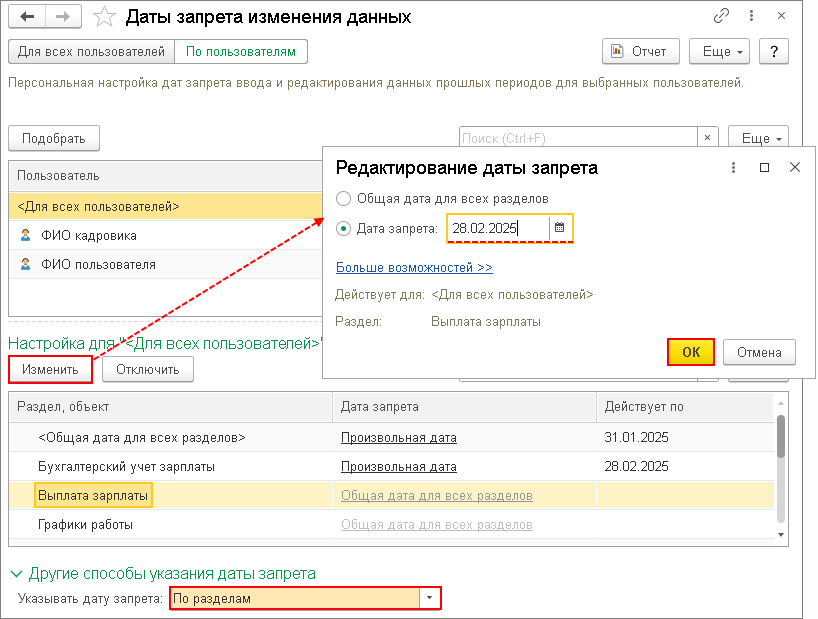Open calendar picker next to date field
Viewport: 818px width, 619px height.
560,228
